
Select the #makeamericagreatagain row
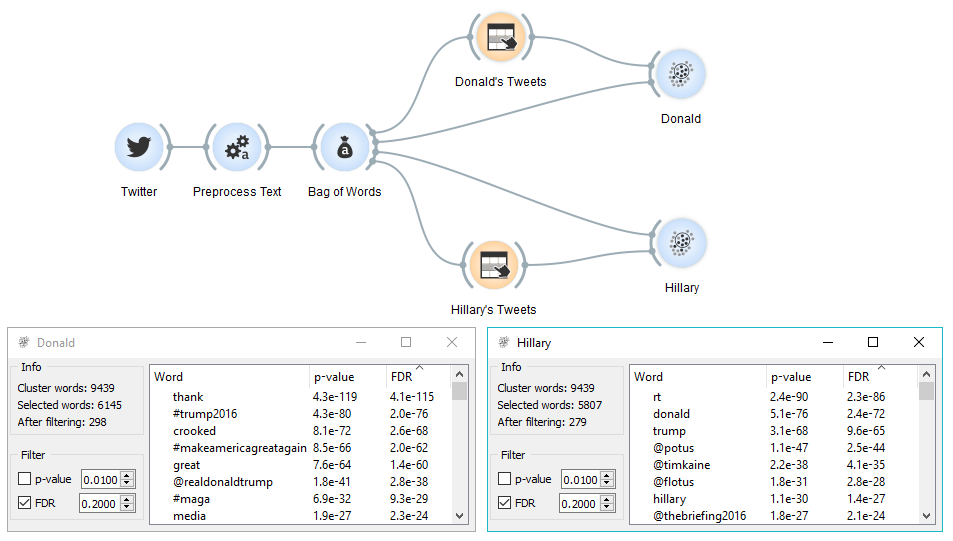coord(300,448)
